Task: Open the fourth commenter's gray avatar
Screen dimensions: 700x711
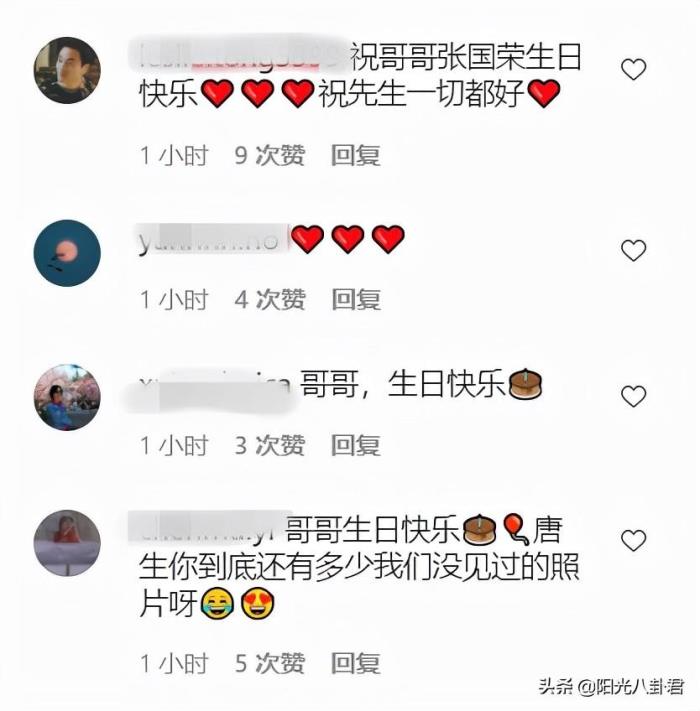Action: (67, 543)
